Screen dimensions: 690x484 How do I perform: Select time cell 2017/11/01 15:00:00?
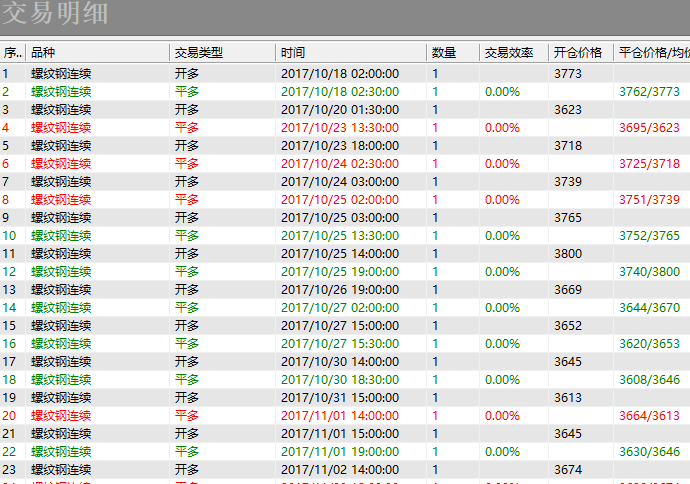(340, 434)
